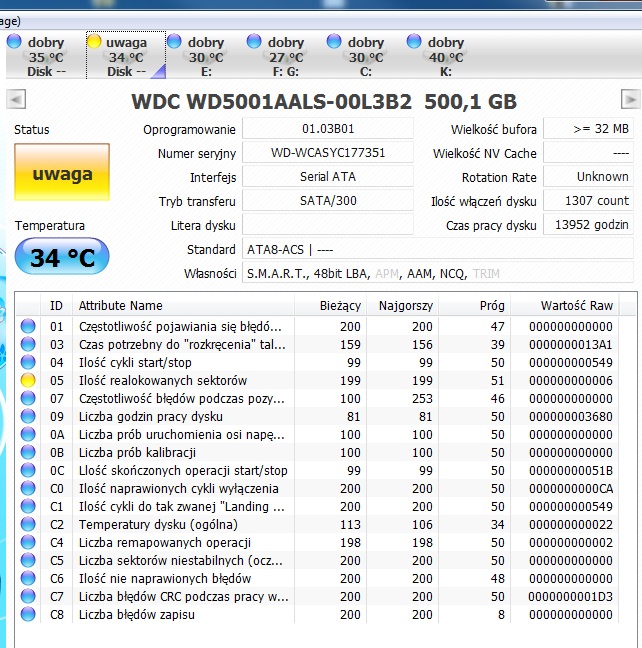The image size is (642, 648).
Task: Click the Rotation Rate field showing Unknown
Action: click(x=588, y=176)
